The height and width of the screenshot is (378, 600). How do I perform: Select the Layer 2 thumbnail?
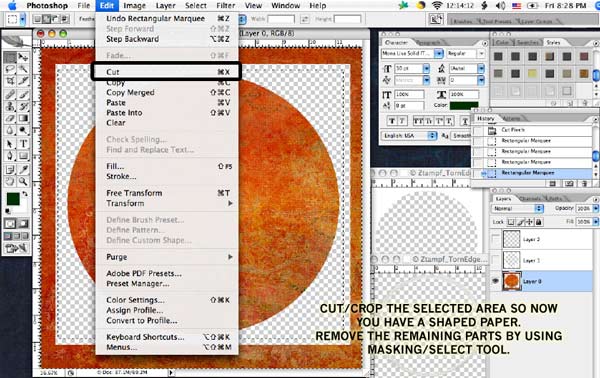coord(512,240)
